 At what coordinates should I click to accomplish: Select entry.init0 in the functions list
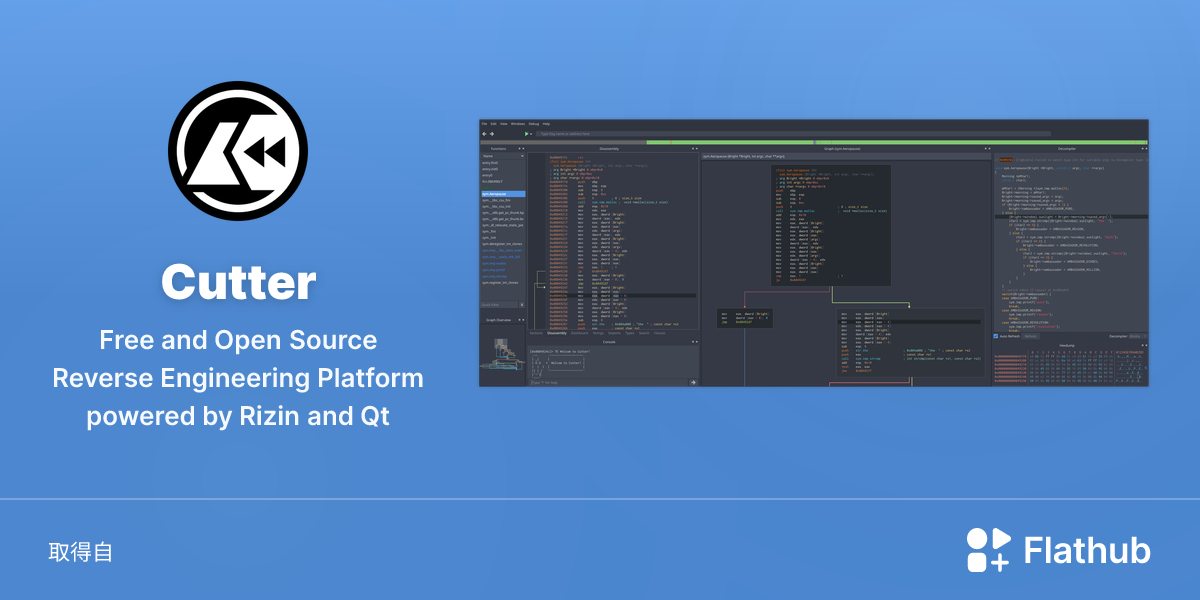click(503, 169)
